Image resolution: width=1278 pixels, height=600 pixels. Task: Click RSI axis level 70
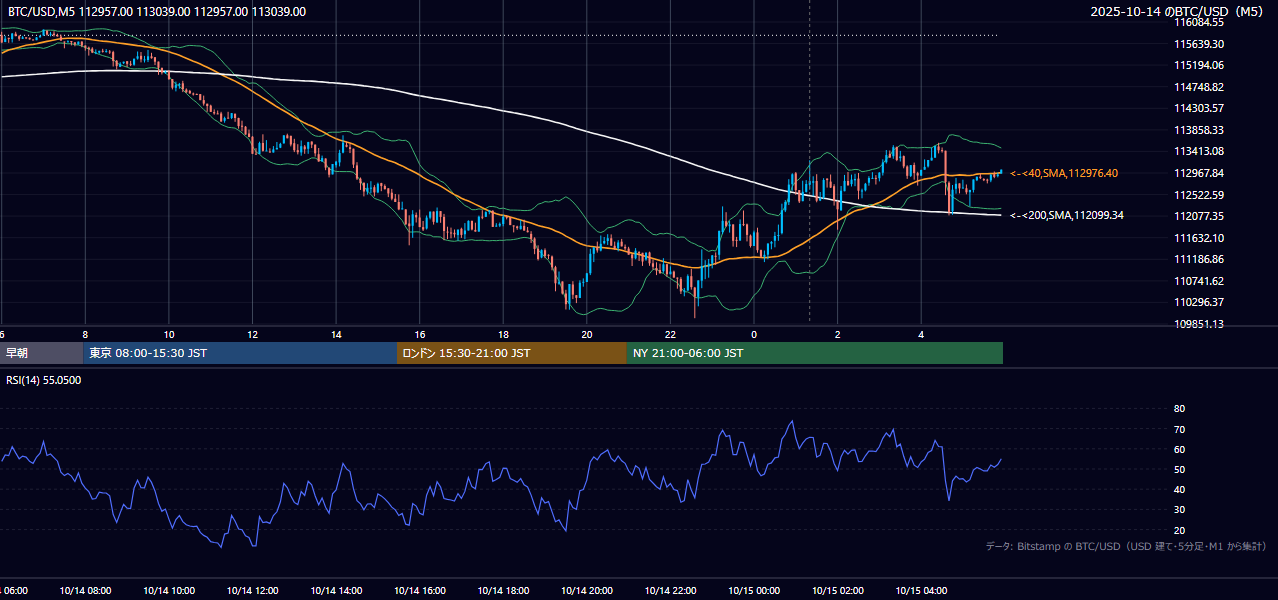pyautogui.click(x=1179, y=429)
